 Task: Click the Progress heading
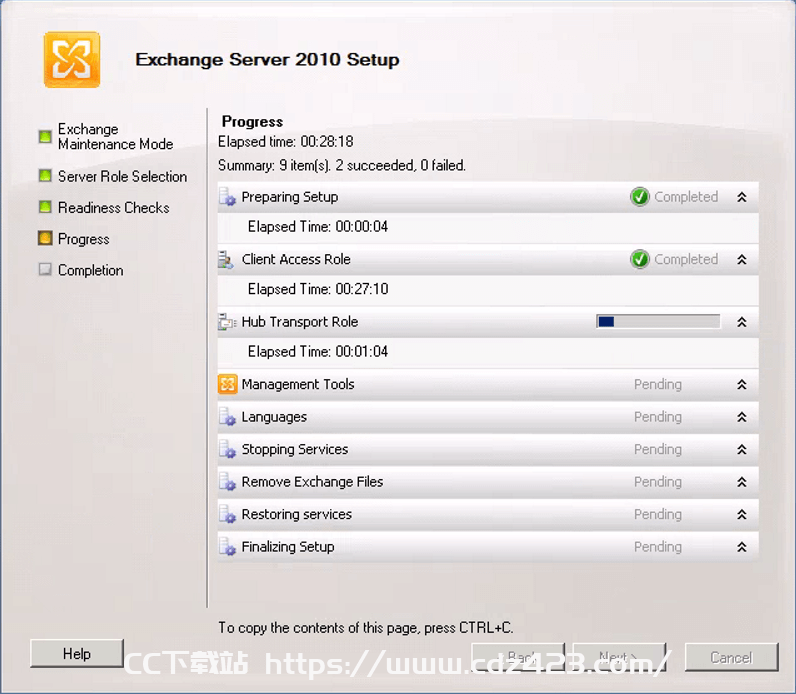252,122
